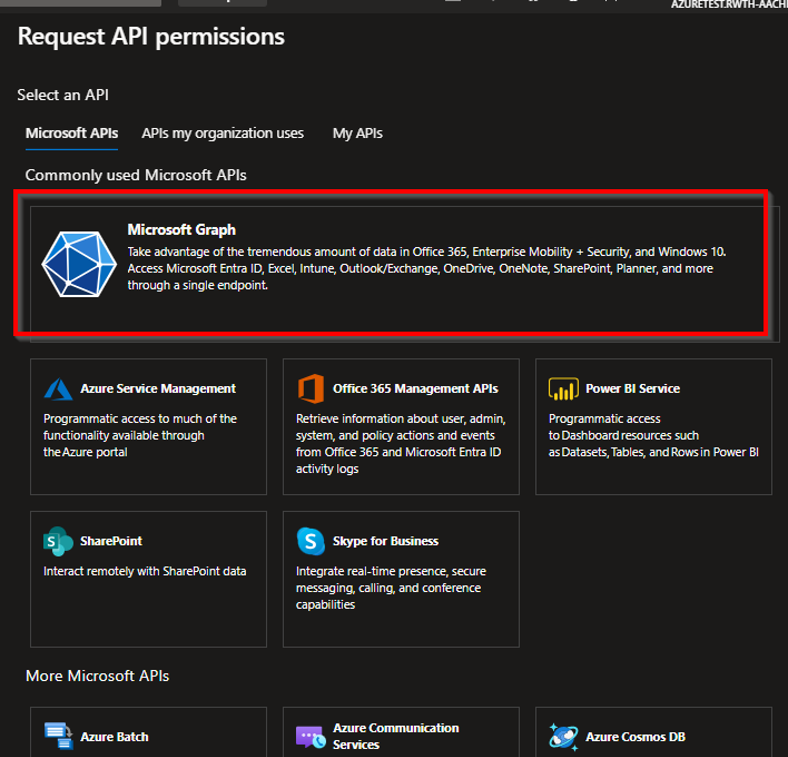Click the Office 365 Management APIs icon
Viewport: 788px width, 757px height.
[x=311, y=389]
